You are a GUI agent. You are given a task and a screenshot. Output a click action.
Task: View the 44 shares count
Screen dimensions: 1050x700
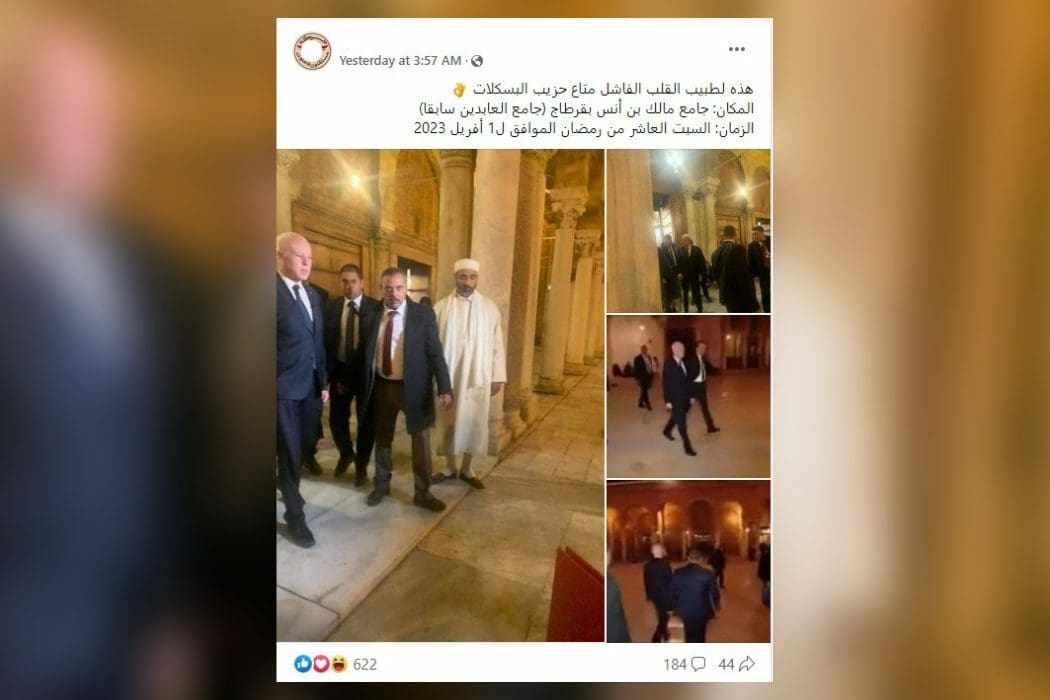(726, 664)
